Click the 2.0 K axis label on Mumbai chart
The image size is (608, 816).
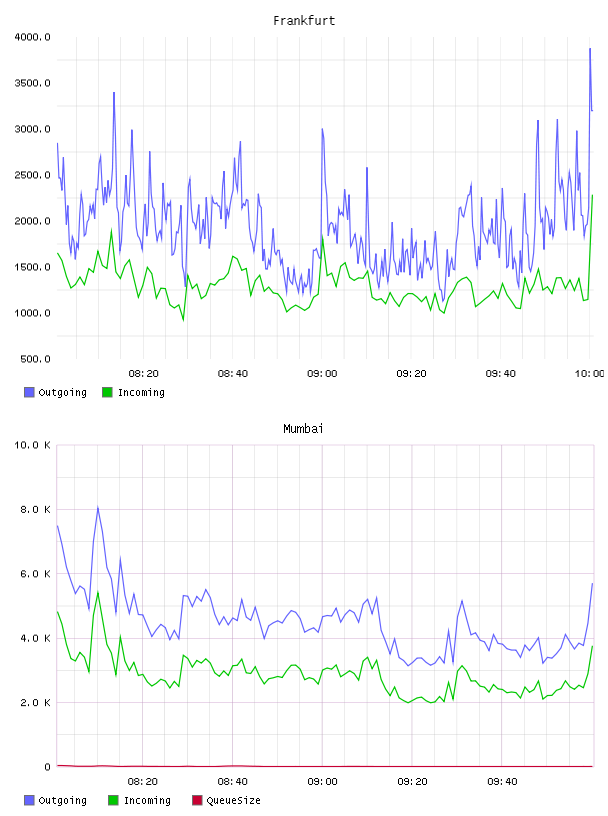coord(35,703)
